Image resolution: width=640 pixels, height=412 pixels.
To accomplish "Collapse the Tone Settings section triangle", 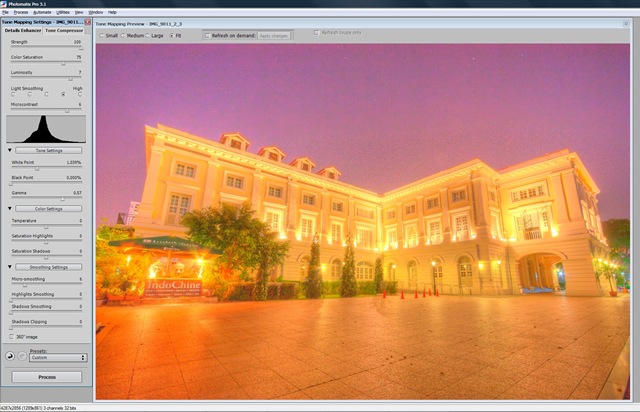I will click(x=10, y=150).
